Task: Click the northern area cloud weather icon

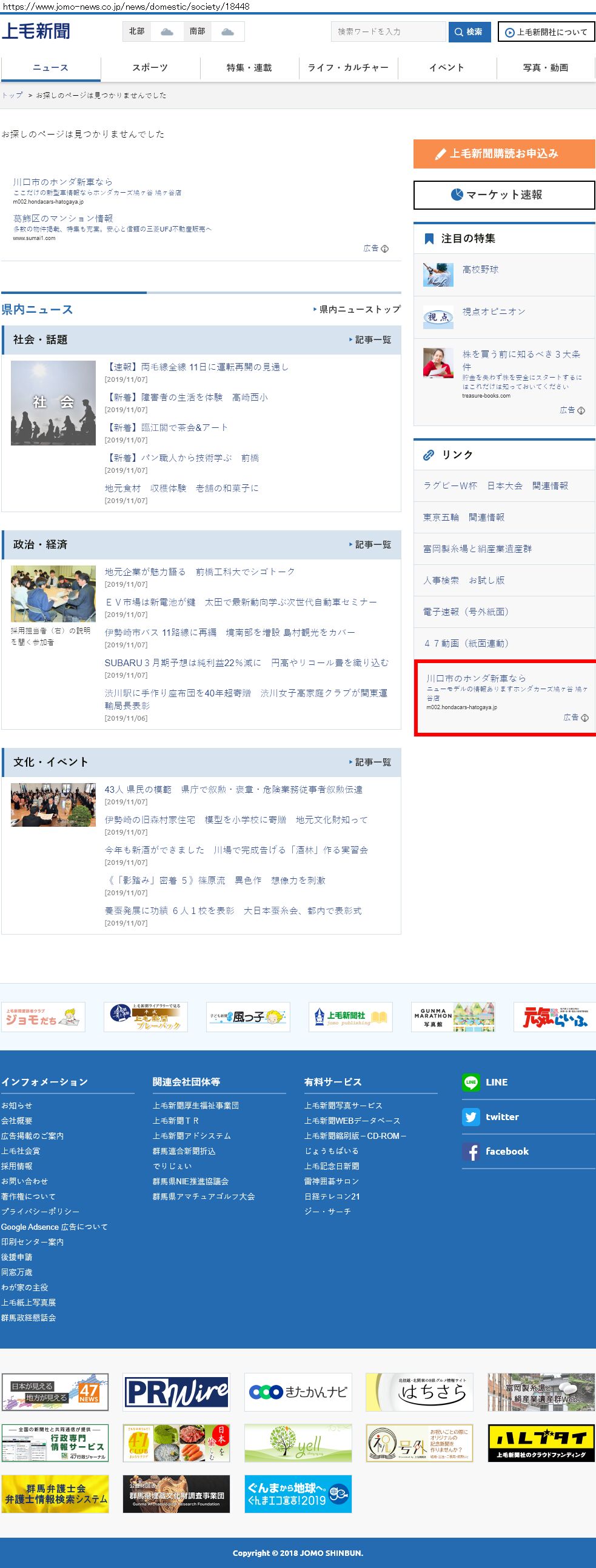Action: [x=166, y=32]
